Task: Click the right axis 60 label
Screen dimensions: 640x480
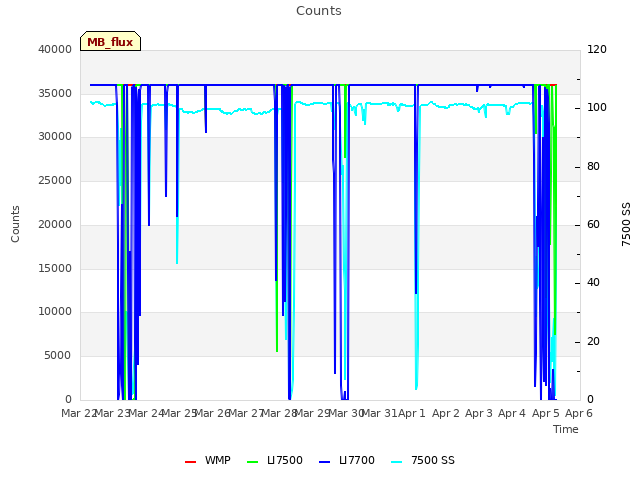Action: (x=593, y=224)
